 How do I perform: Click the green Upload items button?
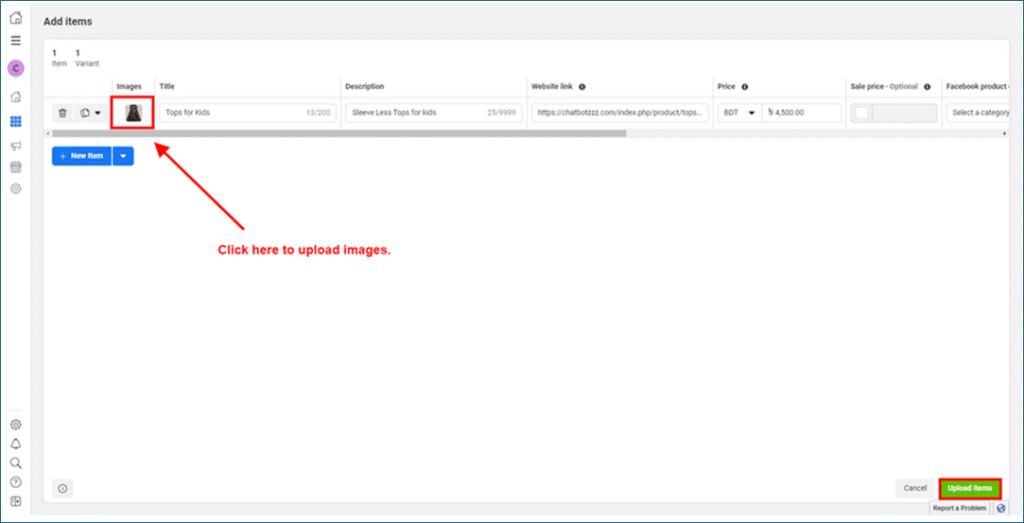[x=969, y=488]
